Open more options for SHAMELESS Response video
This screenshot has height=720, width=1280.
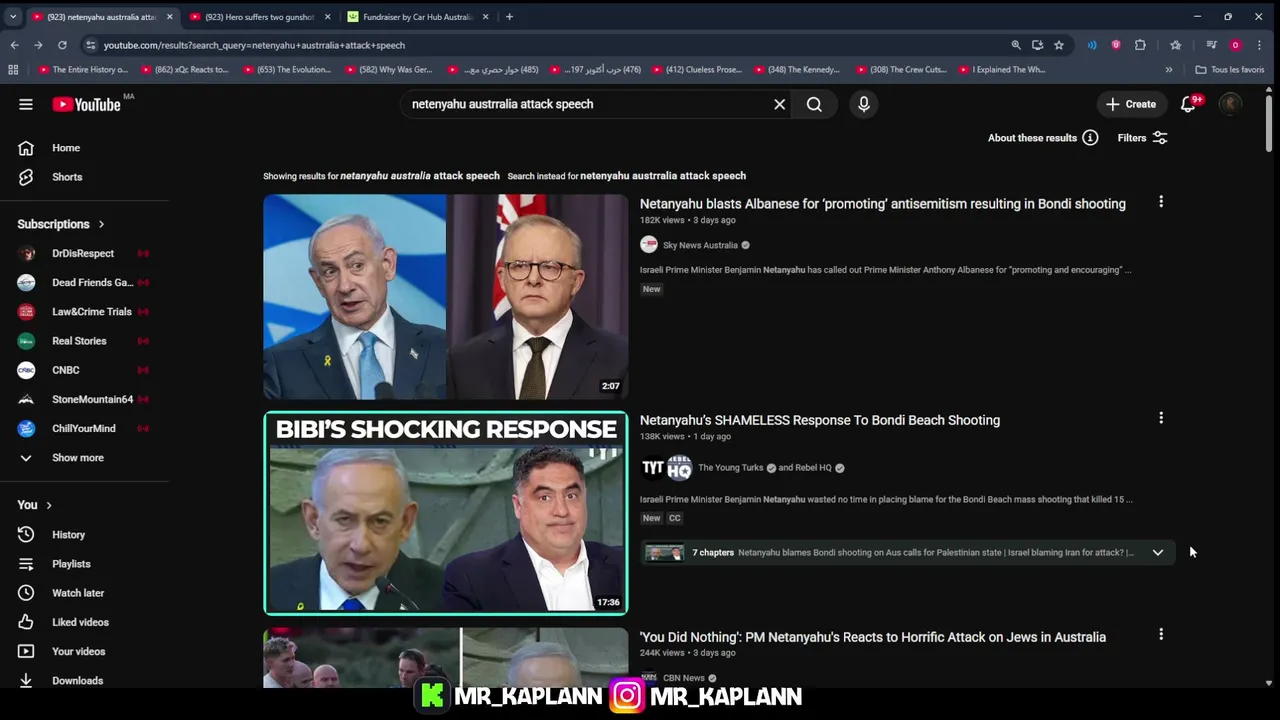point(1161,418)
